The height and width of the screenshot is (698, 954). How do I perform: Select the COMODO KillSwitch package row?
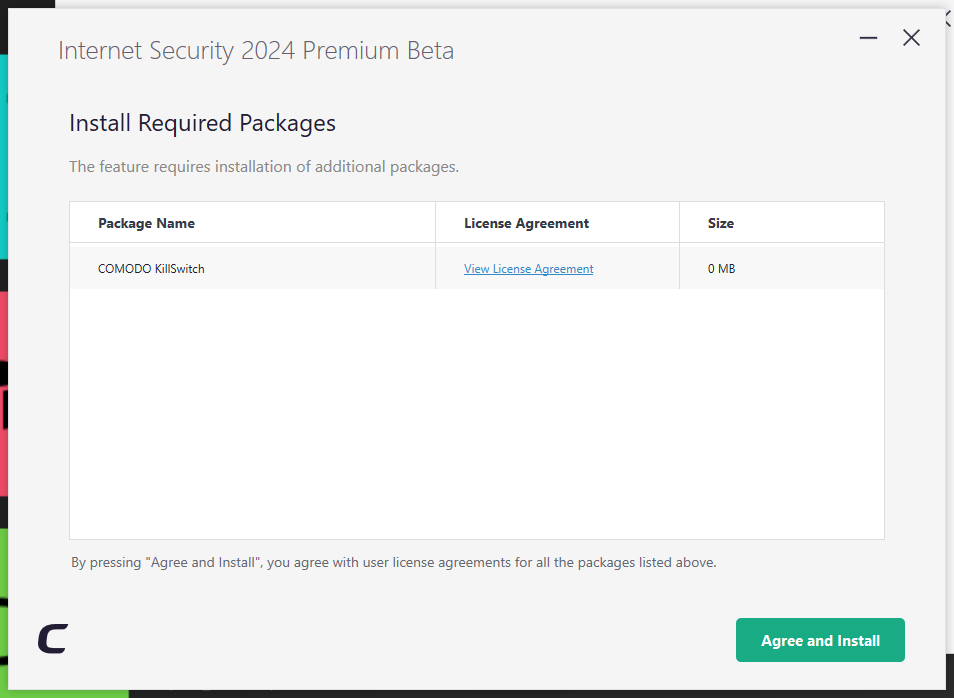pos(476,268)
